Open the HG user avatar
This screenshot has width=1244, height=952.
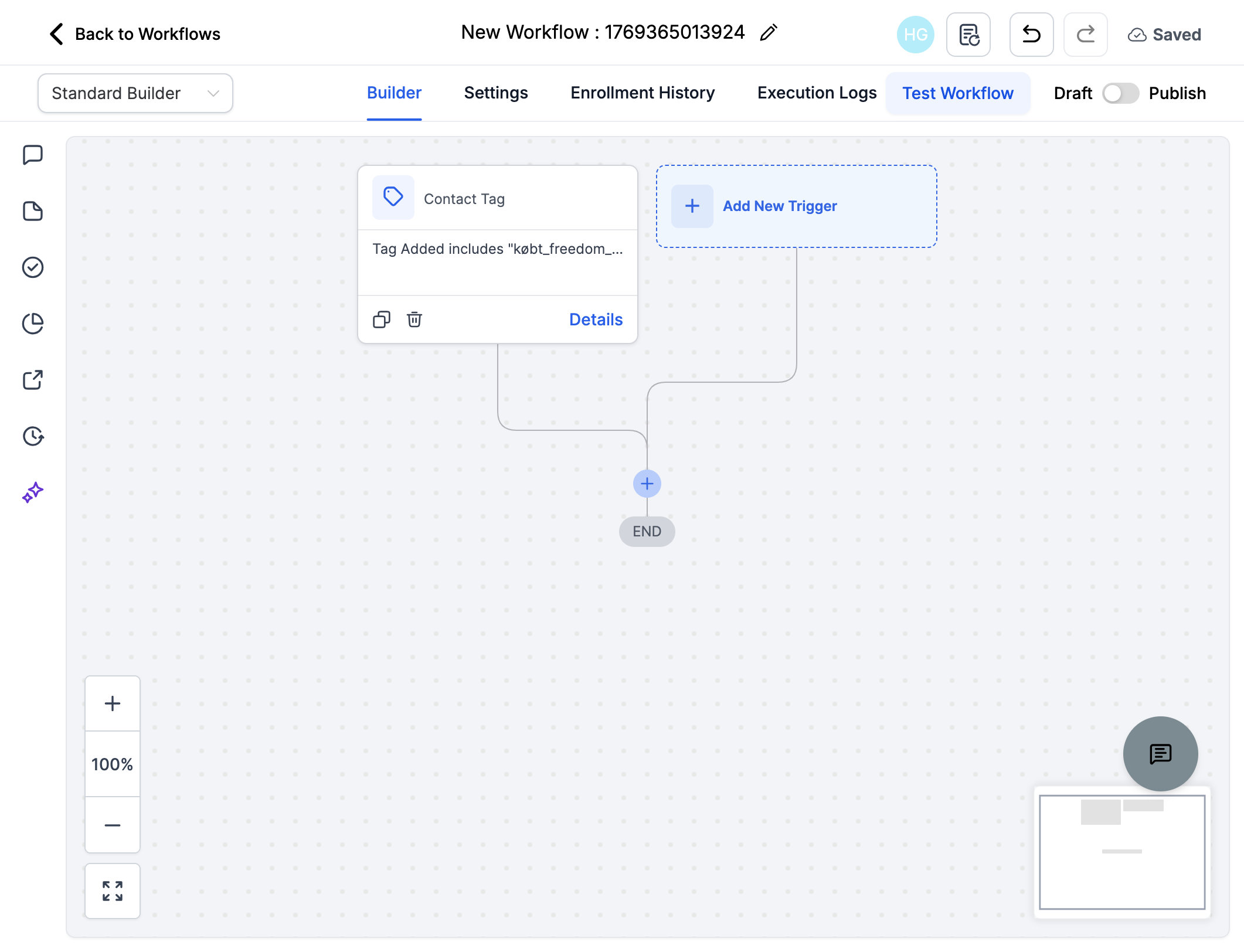[x=915, y=35]
